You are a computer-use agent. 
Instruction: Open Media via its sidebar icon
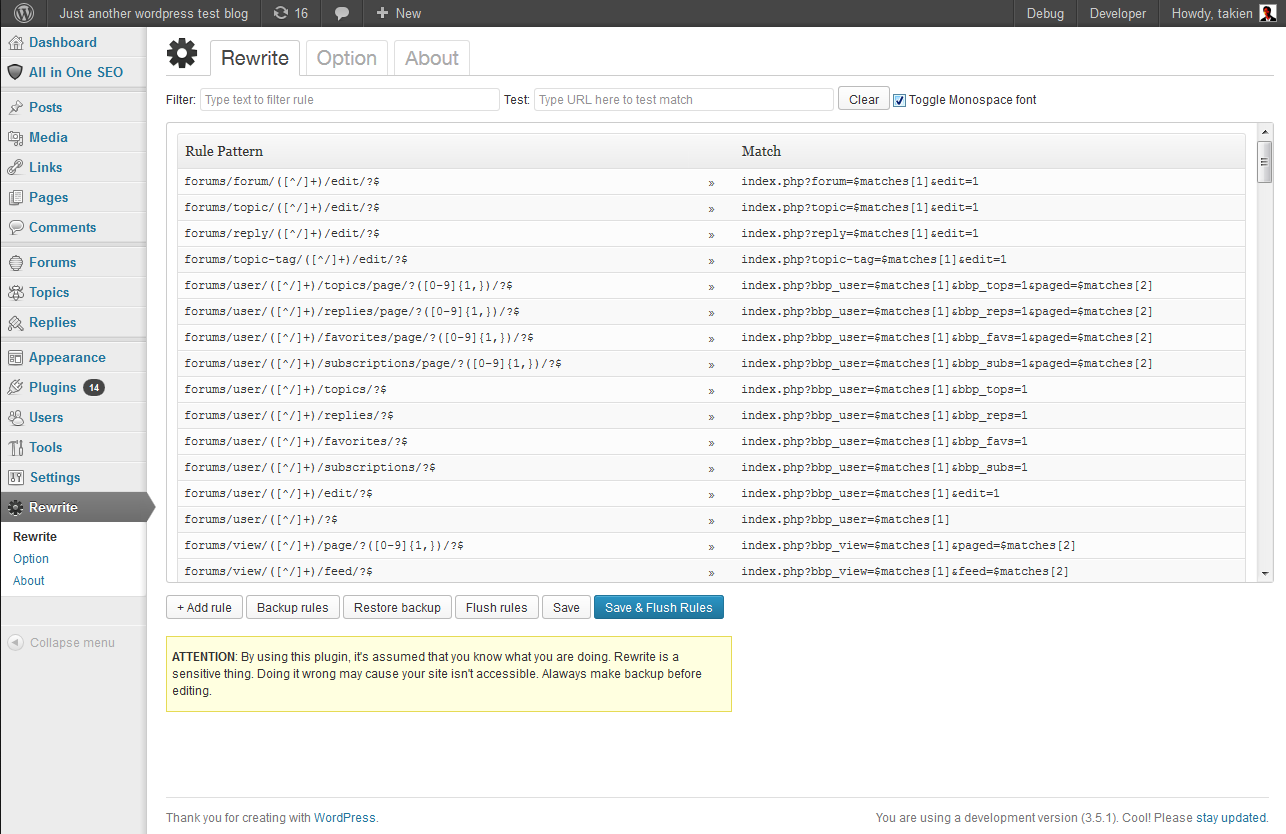click(15, 137)
